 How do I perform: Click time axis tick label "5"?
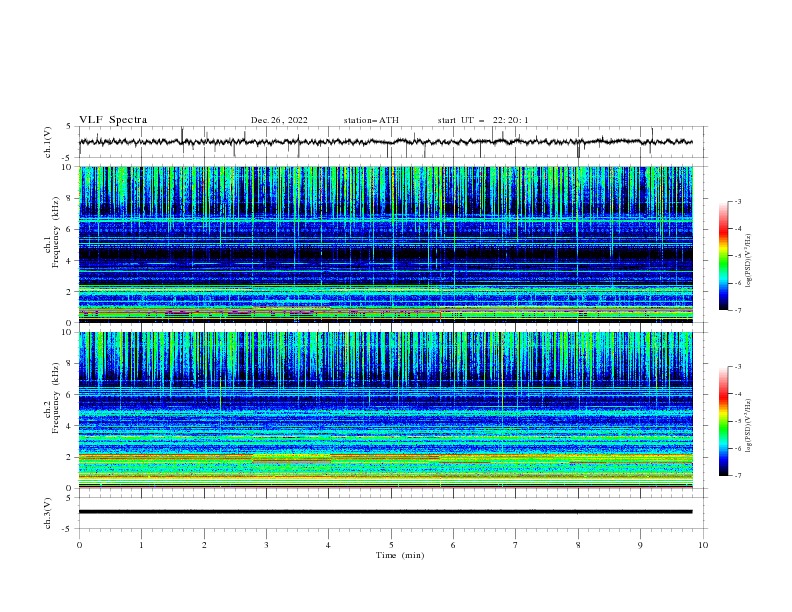(x=391, y=545)
